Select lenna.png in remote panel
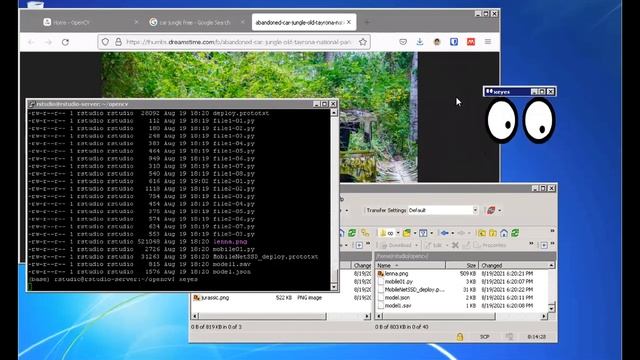This screenshot has height=360, width=640. (396, 273)
